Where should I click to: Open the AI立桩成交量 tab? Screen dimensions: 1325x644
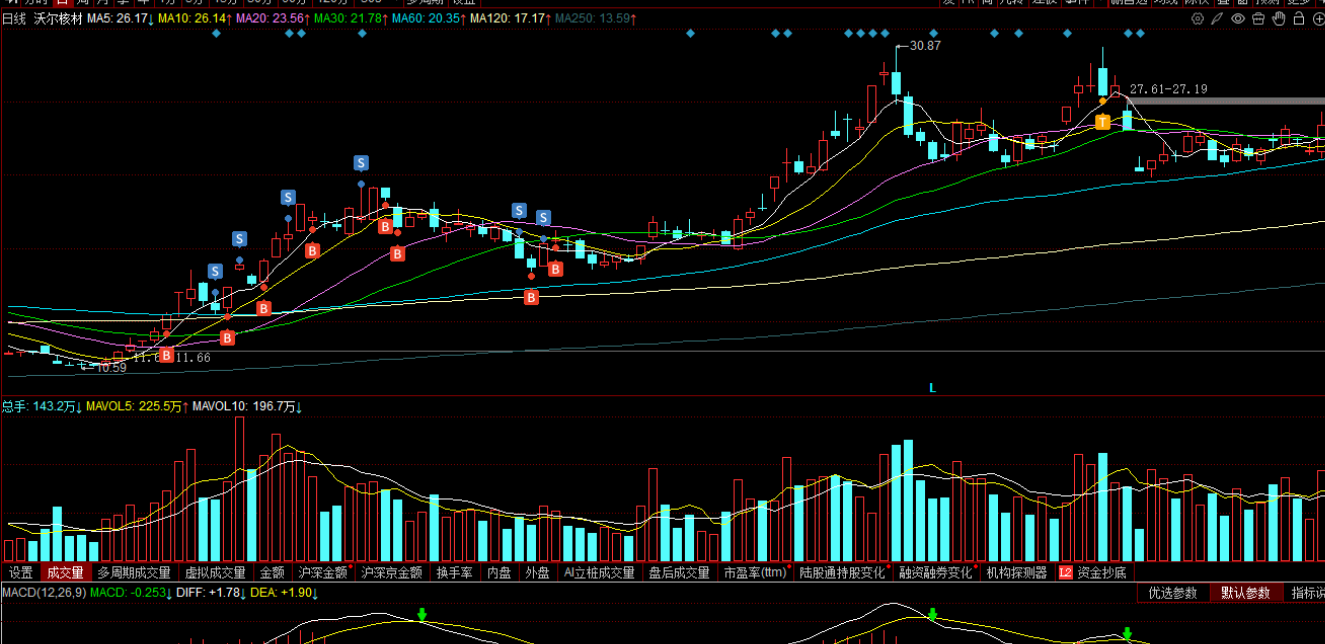click(600, 573)
